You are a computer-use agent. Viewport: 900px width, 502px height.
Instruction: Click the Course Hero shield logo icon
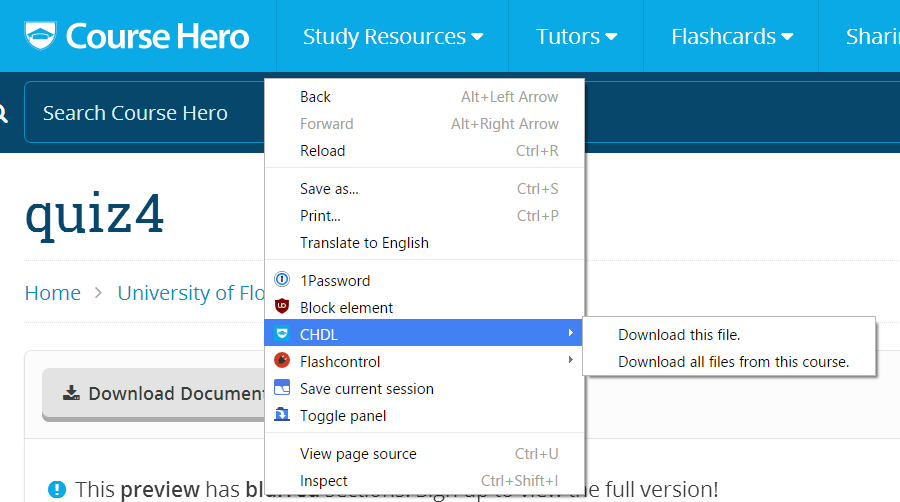coord(40,36)
